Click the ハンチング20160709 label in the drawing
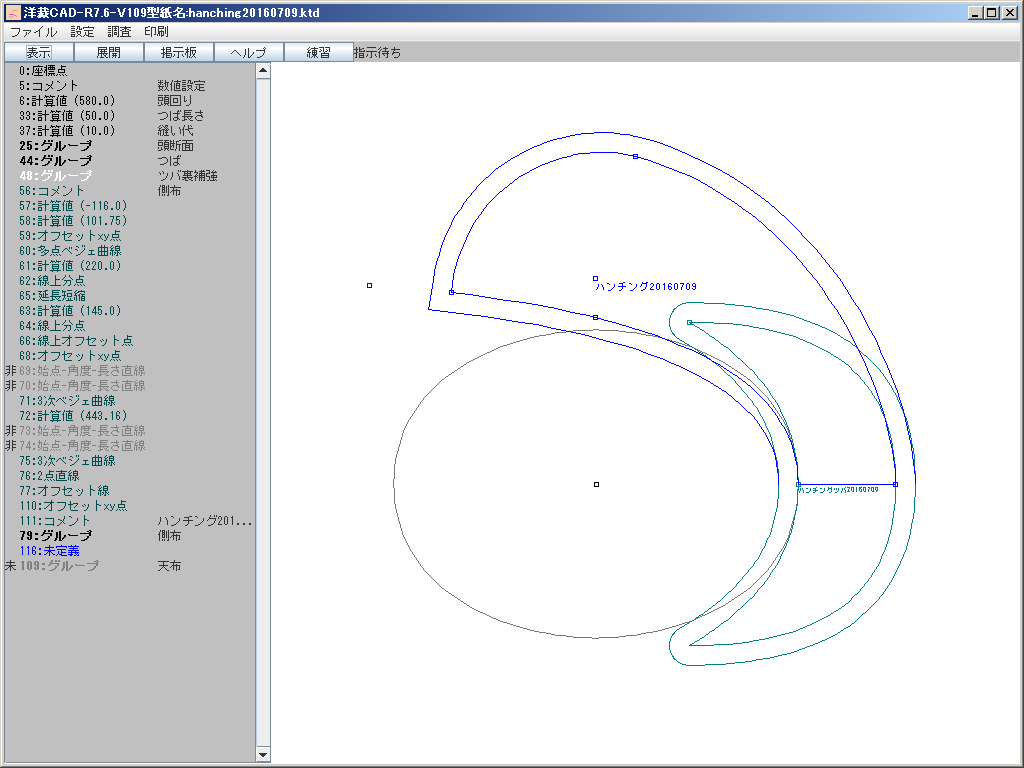Viewport: 1024px width, 768px height. (x=646, y=287)
